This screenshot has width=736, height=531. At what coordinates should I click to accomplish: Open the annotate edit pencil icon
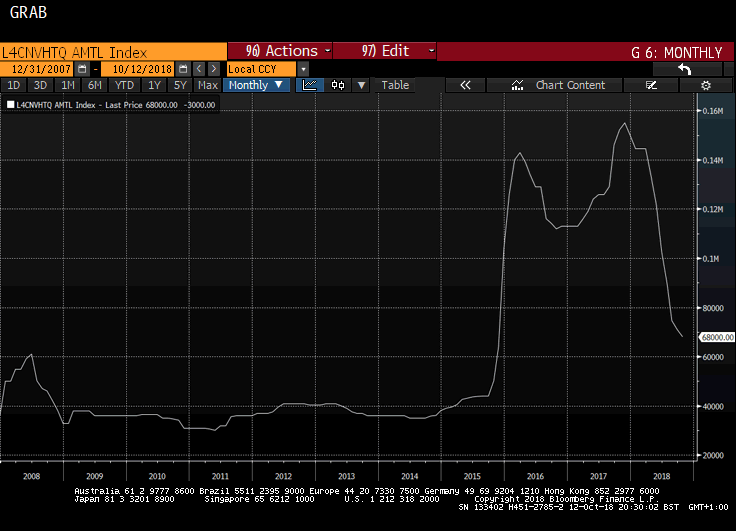pyautogui.click(x=652, y=85)
